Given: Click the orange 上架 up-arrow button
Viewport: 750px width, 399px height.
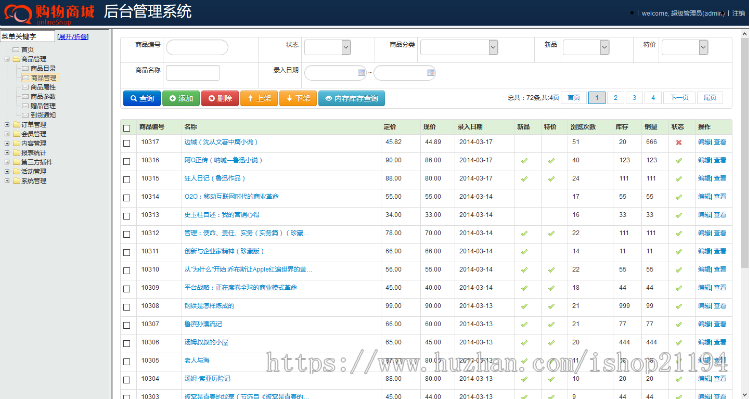Looking at the screenshot, I should (259, 98).
